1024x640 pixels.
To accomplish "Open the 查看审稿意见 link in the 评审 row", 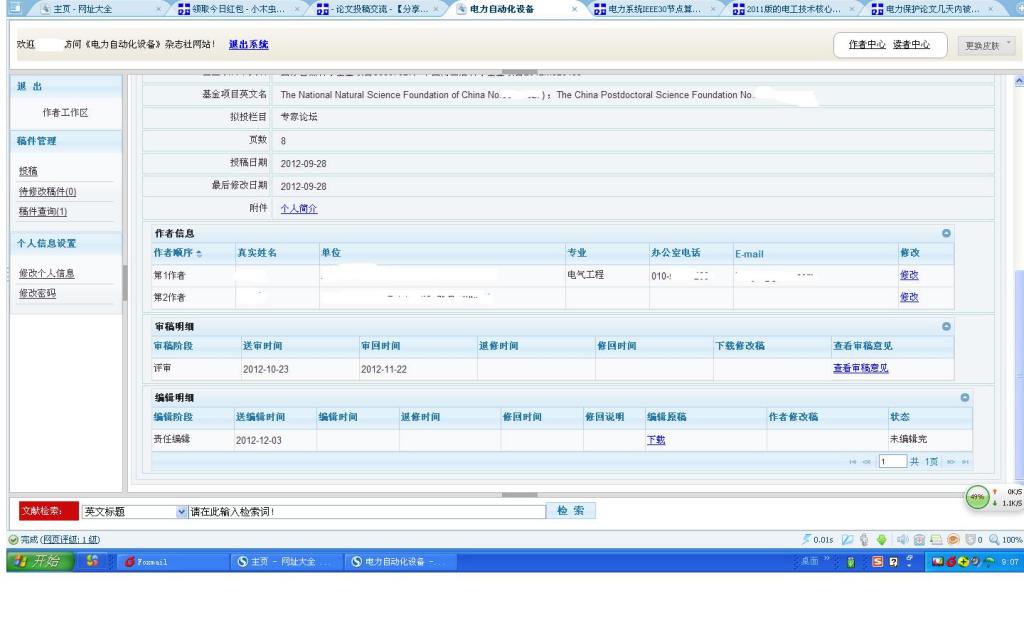I will (860, 368).
